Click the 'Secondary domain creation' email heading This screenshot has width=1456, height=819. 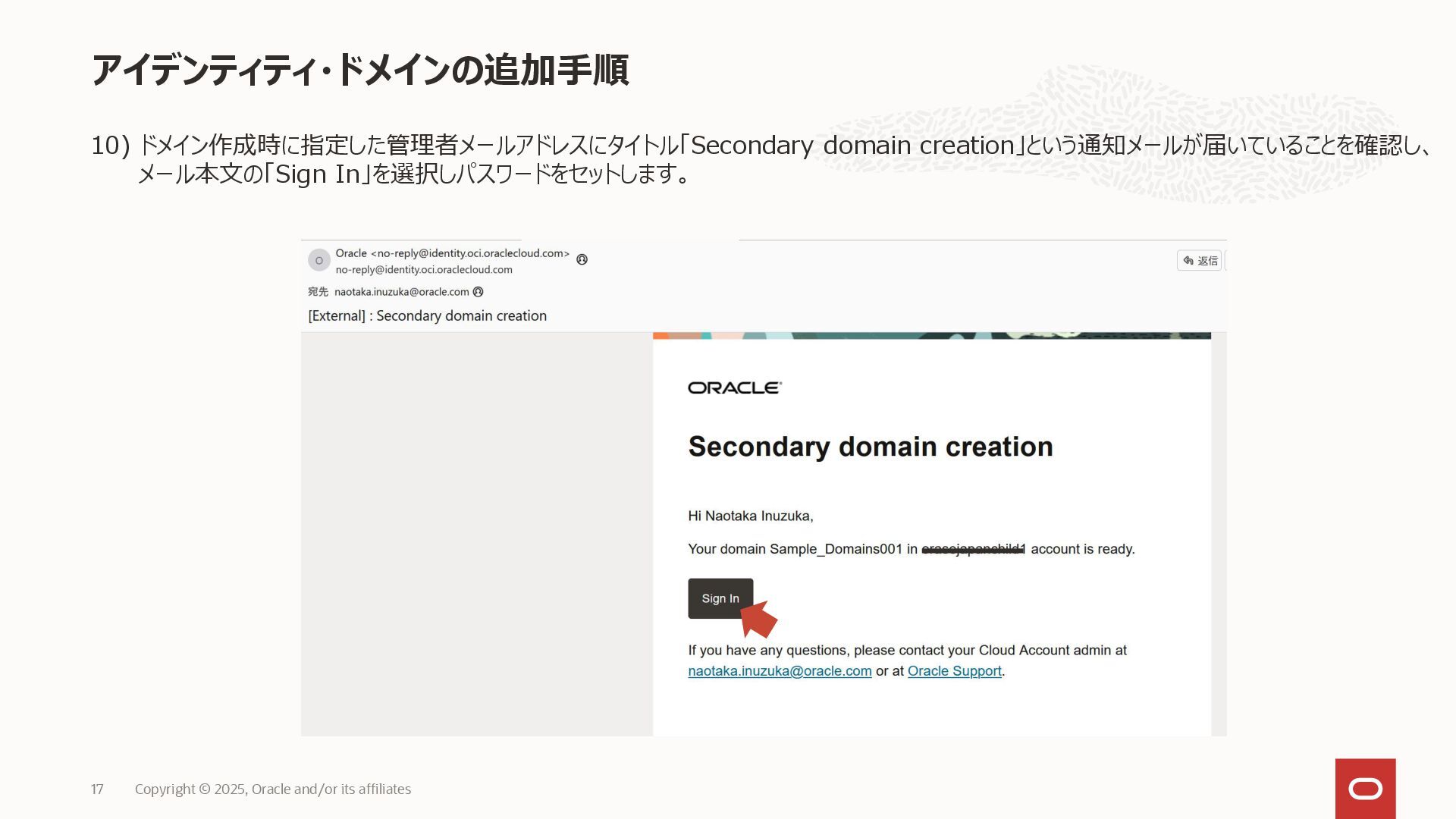click(x=871, y=447)
